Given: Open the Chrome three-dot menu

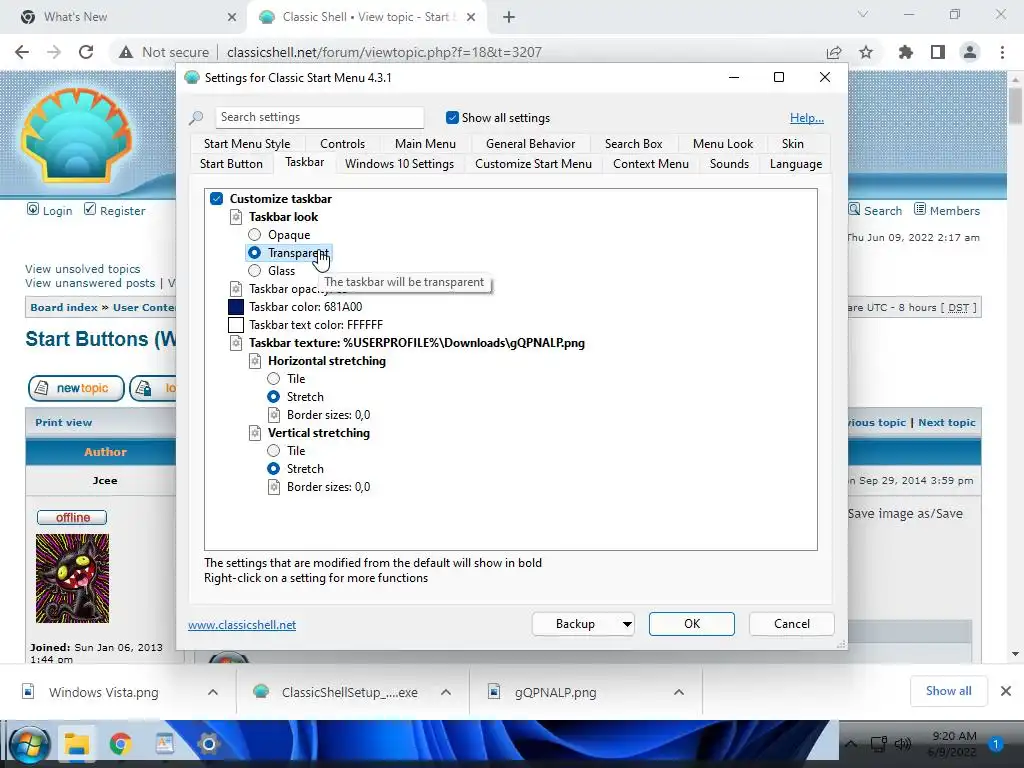Looking at the screenshot, I should [x=1002, y=52].
